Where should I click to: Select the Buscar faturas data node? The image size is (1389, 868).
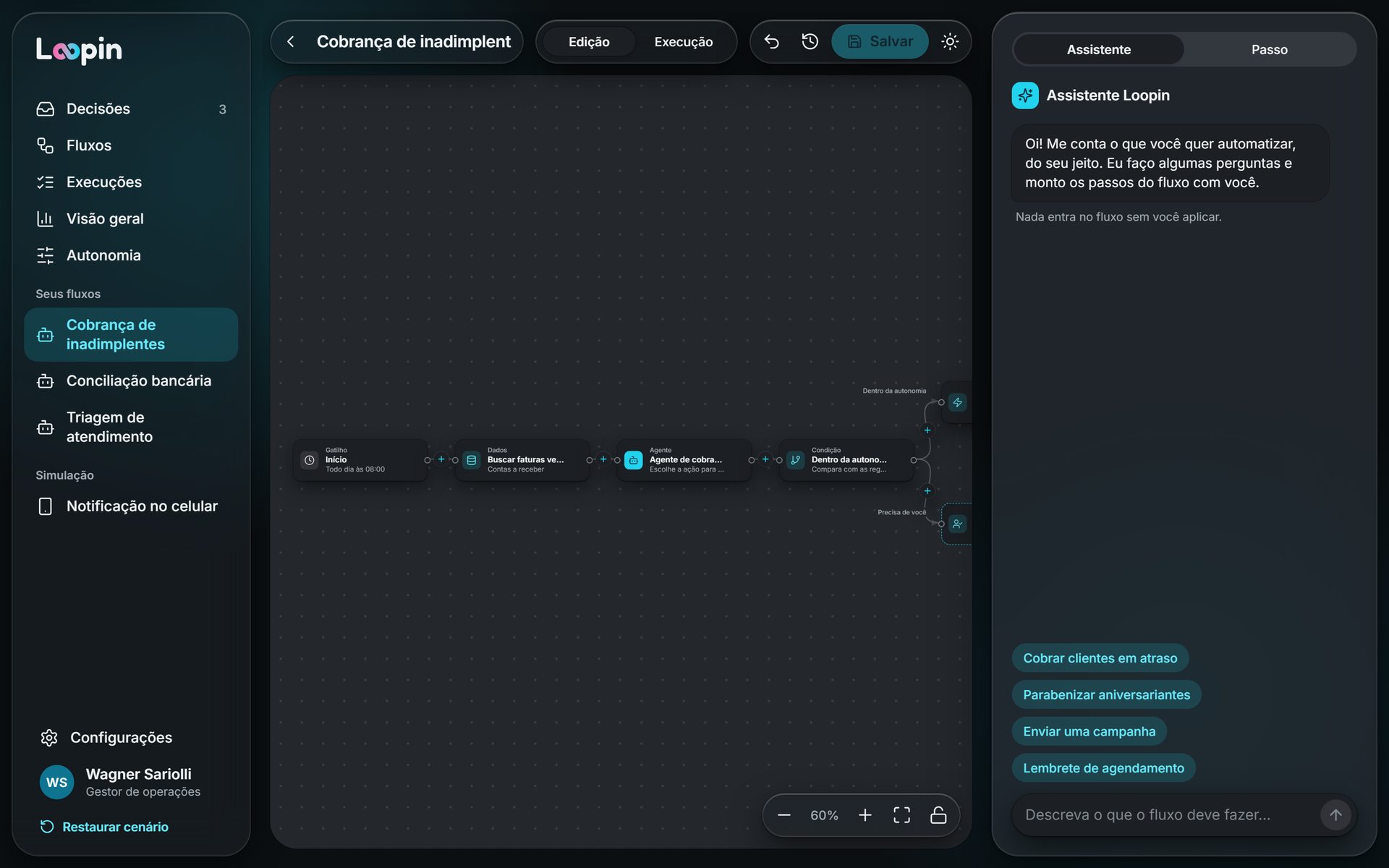pyautogui.click(x=522, y=460)
